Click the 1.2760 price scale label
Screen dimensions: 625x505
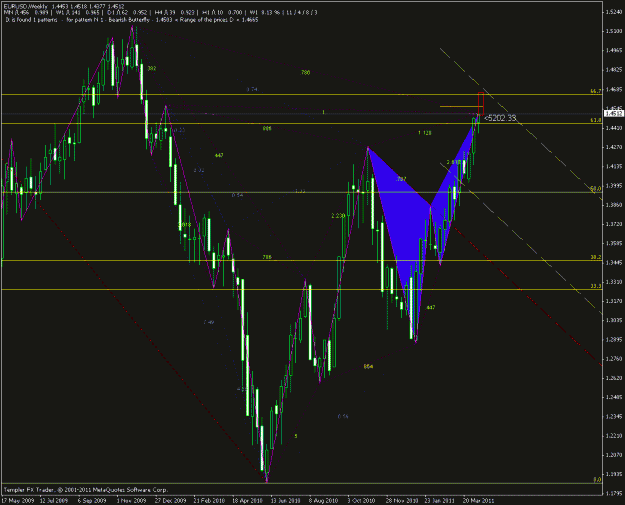tap(614, 359)
